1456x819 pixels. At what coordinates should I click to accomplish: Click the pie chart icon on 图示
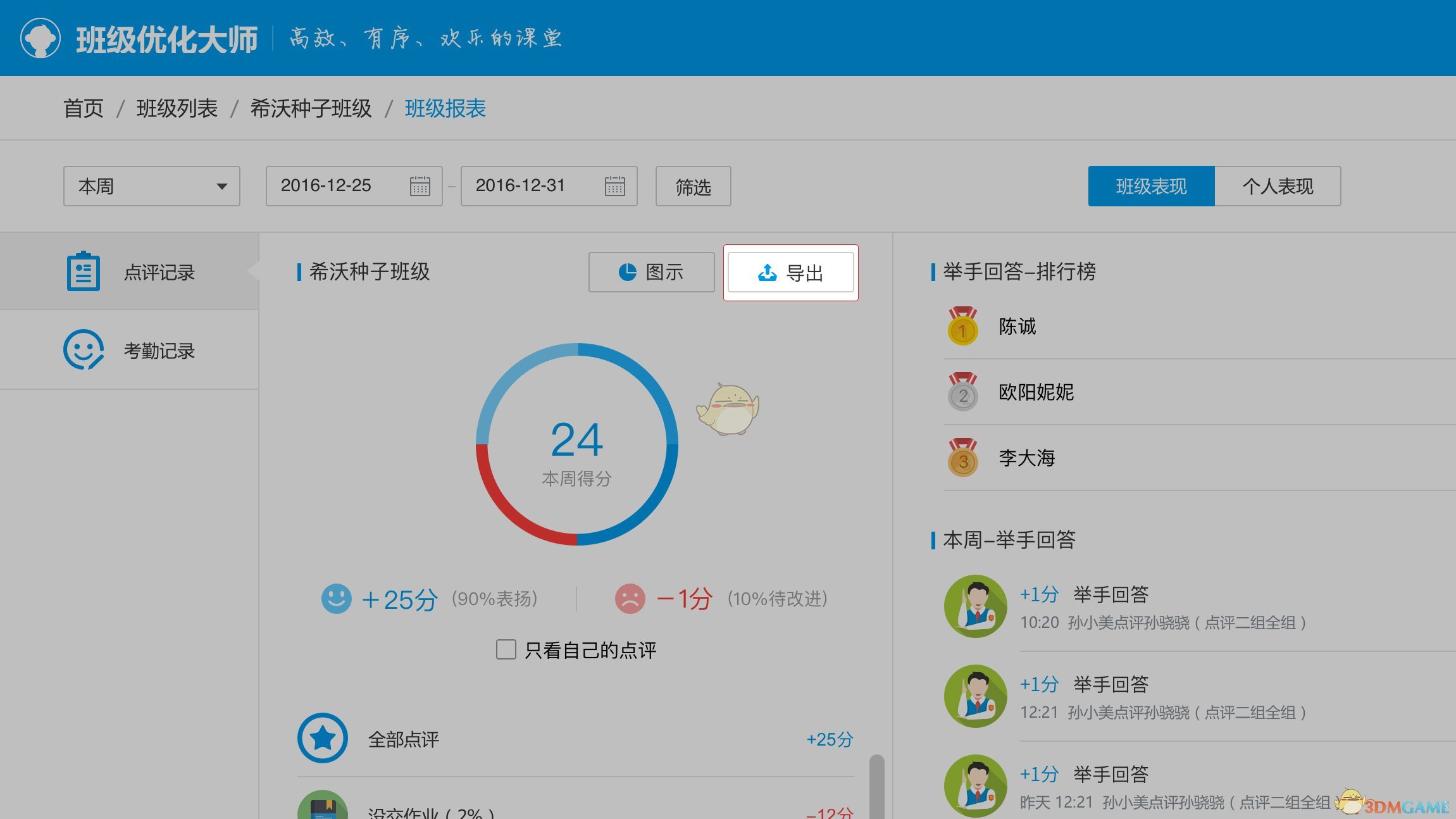(x=627, y=272)
